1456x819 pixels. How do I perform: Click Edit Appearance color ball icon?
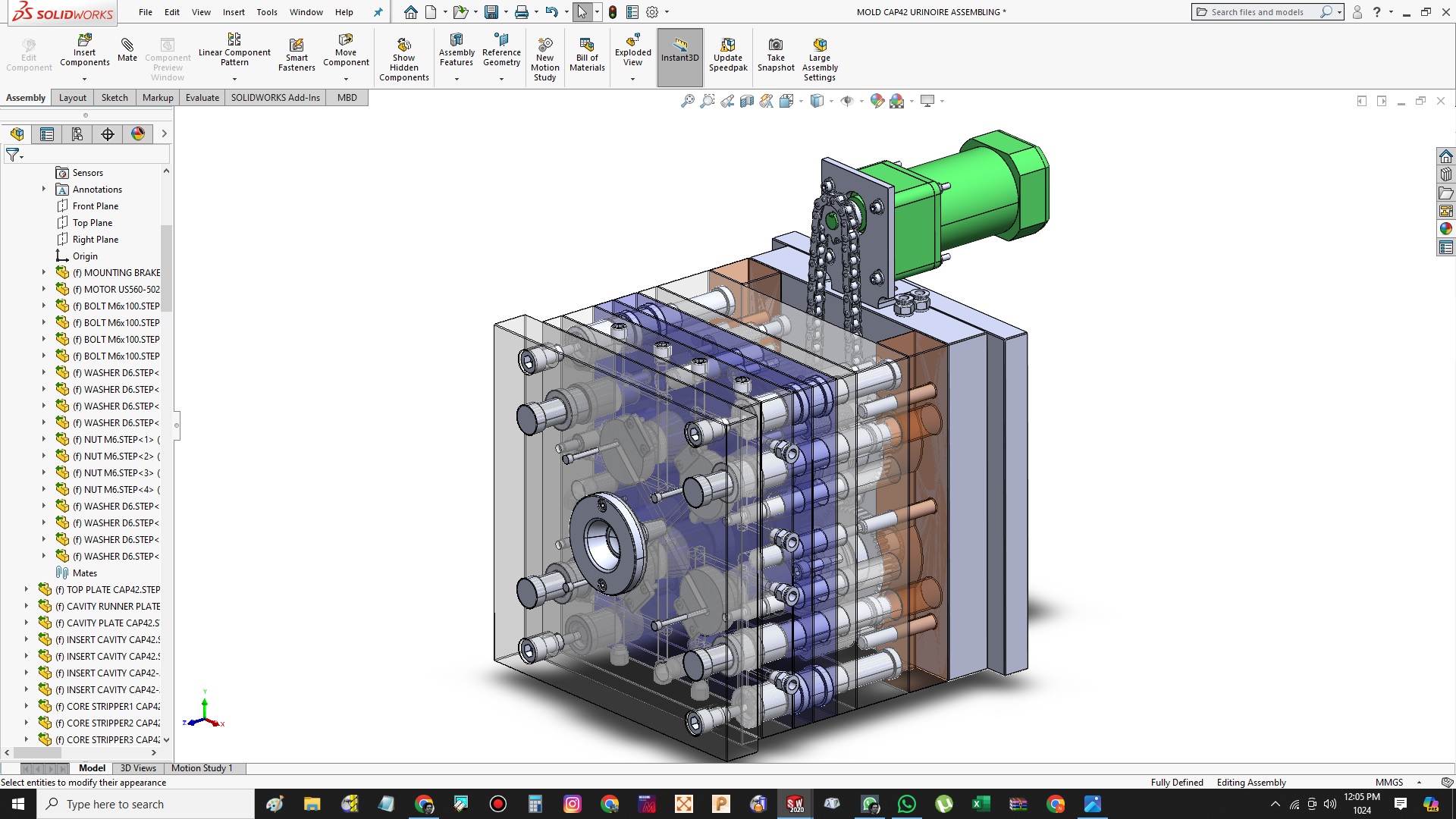[x=877, y=101]
